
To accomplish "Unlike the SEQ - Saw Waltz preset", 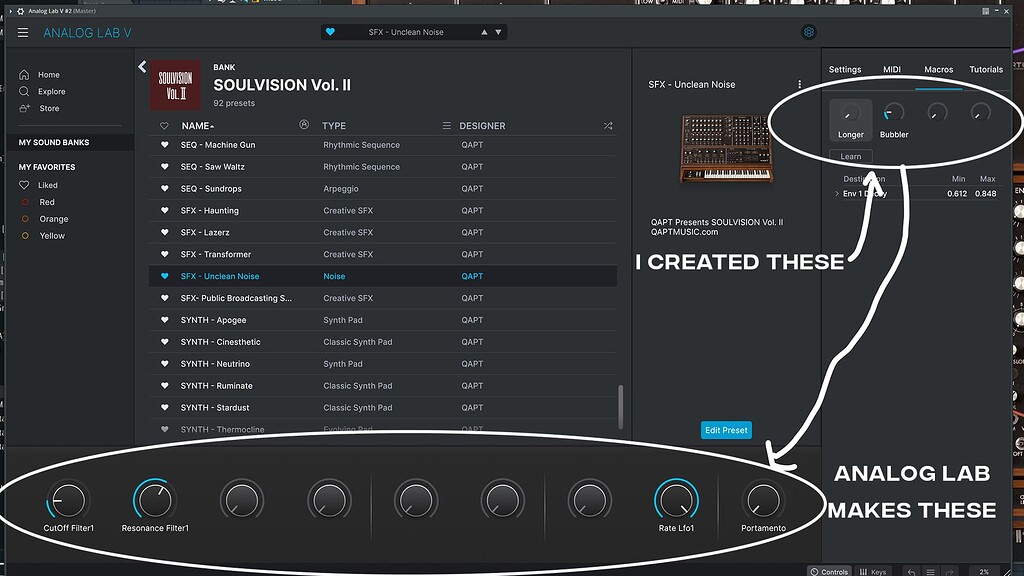I will pos(165,167).
